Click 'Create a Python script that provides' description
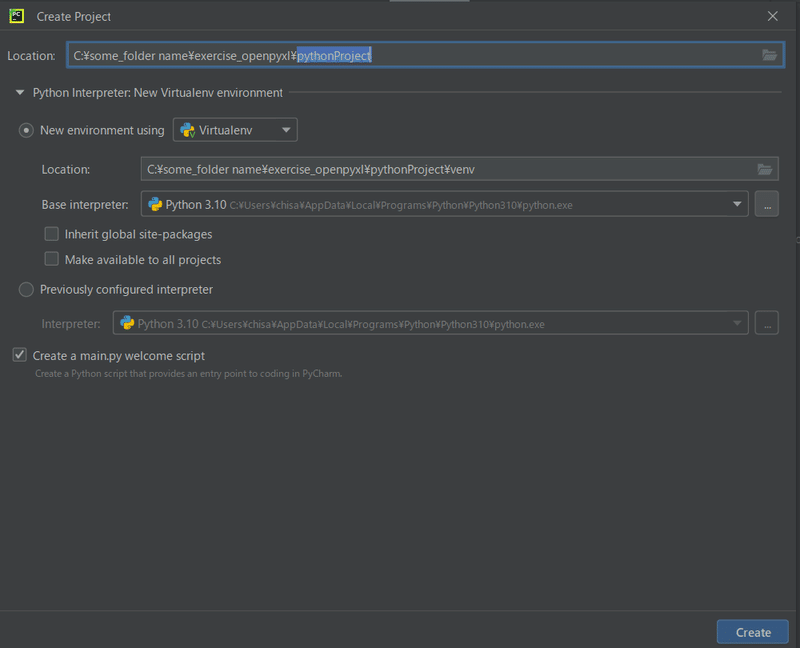The height and width of the screenshot is (648, 800). coord(188,373)
